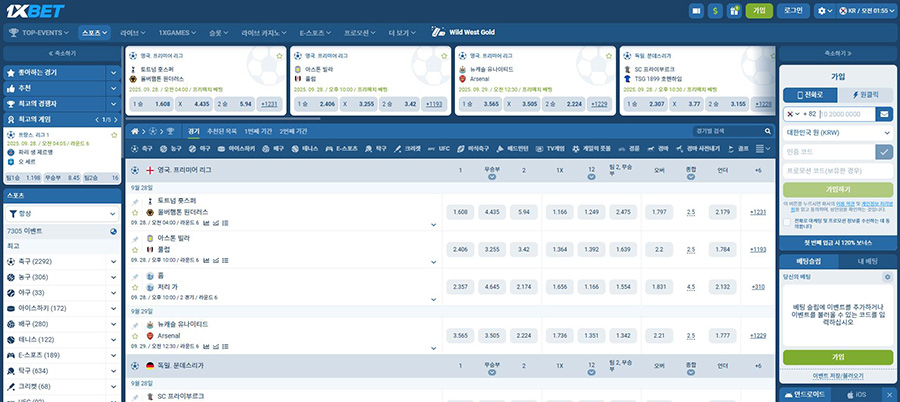Bet on 1.608 odds for 토트넘 홋스퍼 row
Screen dimensions: 900x402
click(460, 212)
